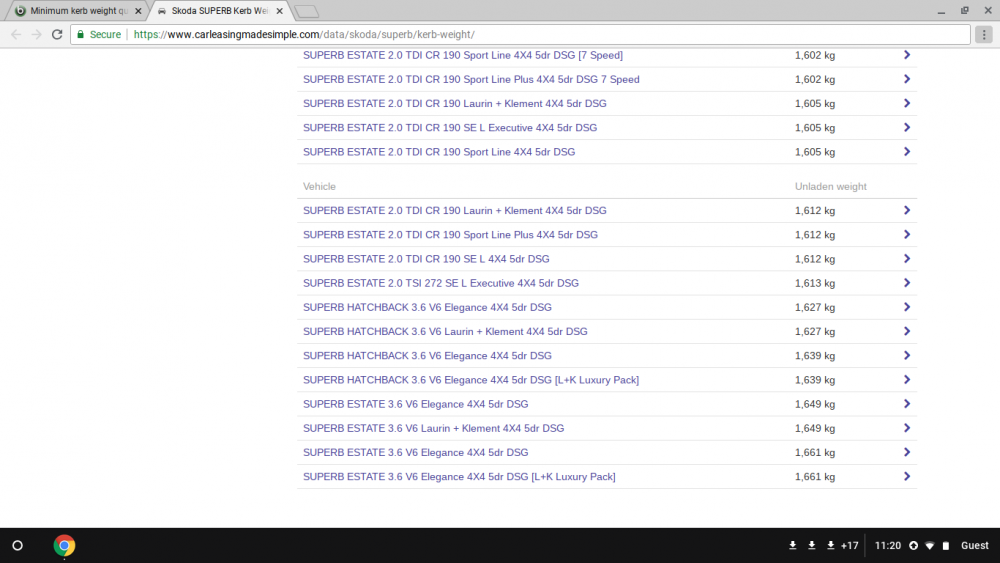Viewport: 1000px width, 563px height.
Task: Open 1,639 kg Hatchback V6 Elegance link
Action: pyautogui.click(x=427, y=356)
